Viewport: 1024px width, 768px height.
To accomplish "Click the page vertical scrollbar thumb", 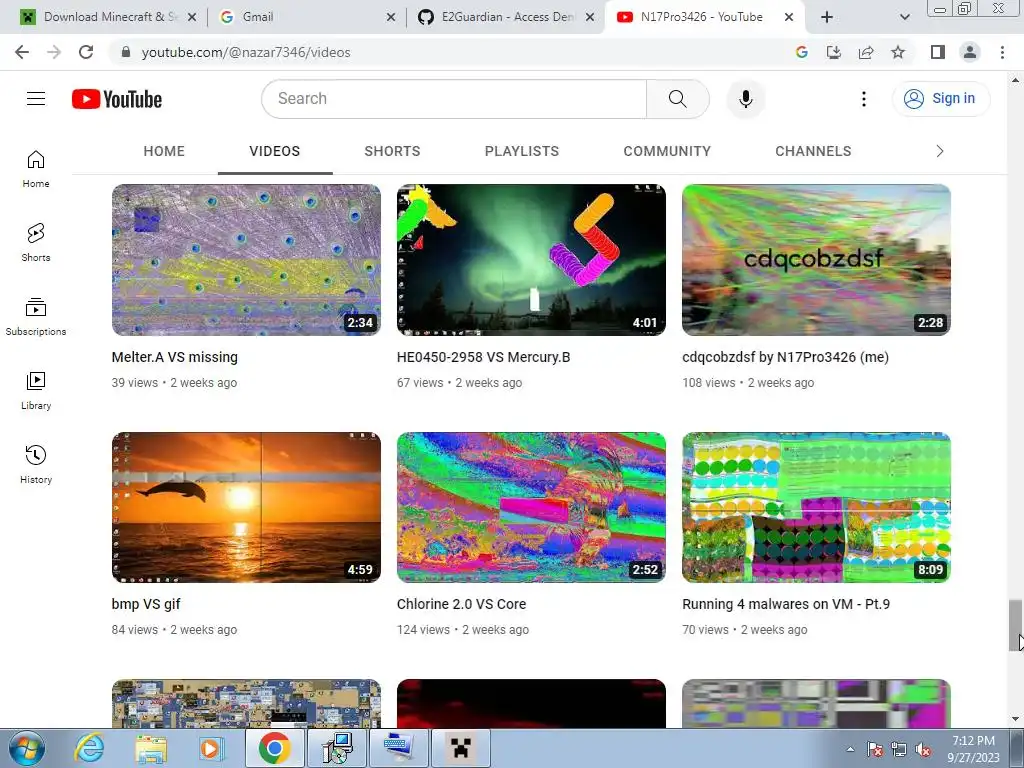I will [x=1015, y=625].
